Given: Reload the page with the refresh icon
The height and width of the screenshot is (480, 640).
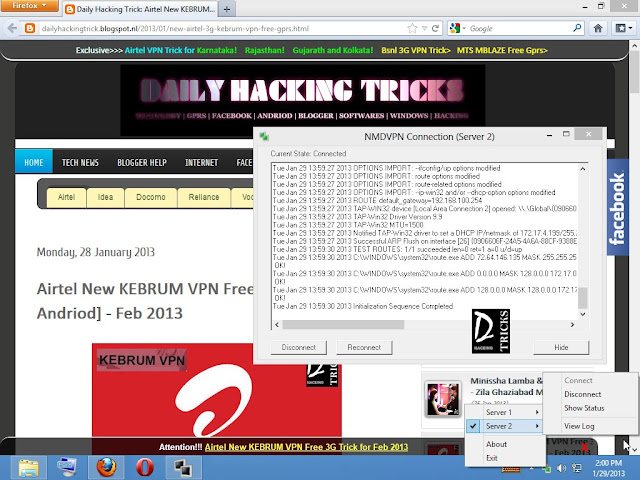Looking at the screenshot, I should (x=436, y=28).
